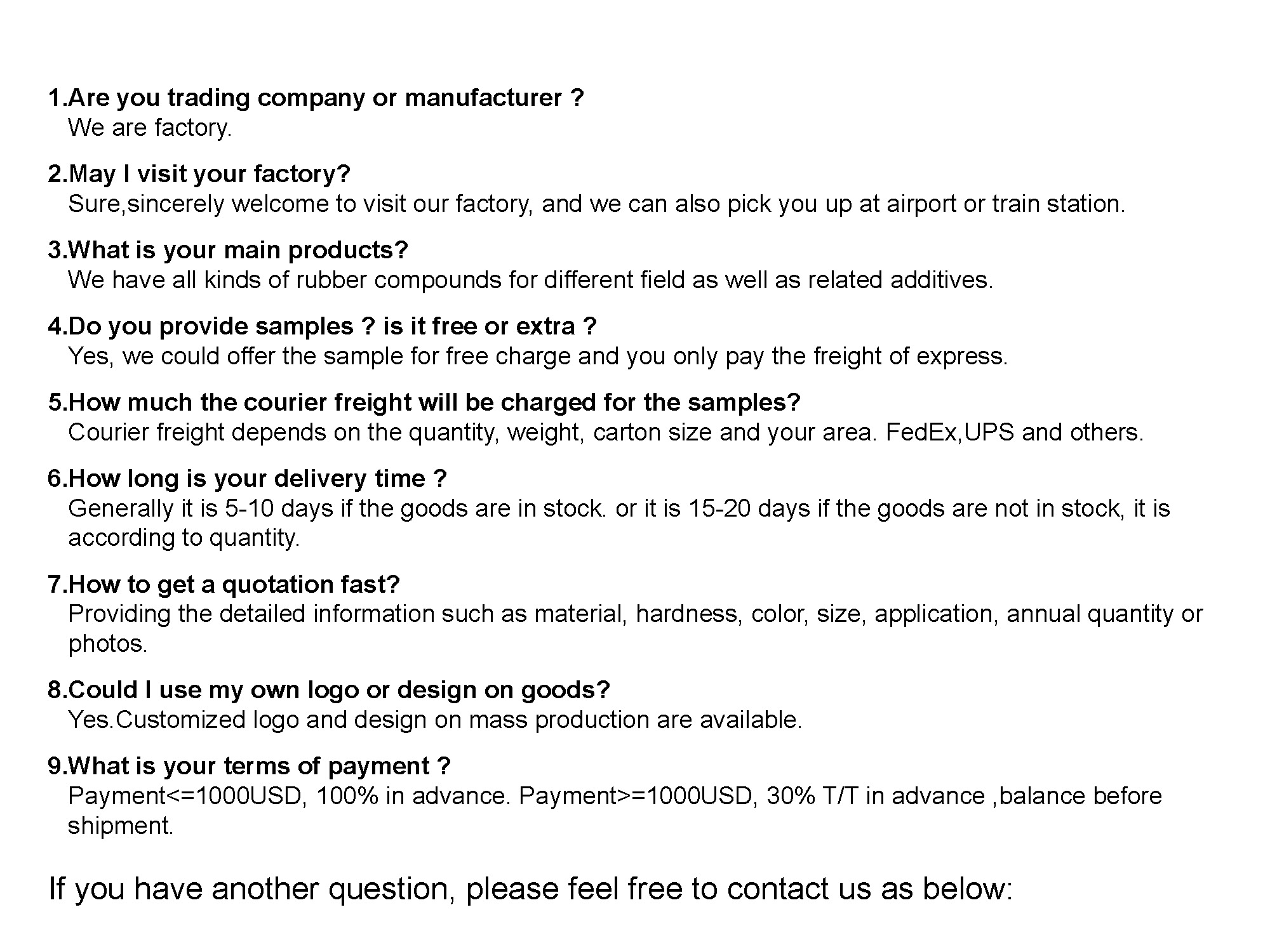This screenshot has height=952, width=1270.
Task: Click the answer mentioning FedEx, UPS and others
Action: (x=605, y=432)
